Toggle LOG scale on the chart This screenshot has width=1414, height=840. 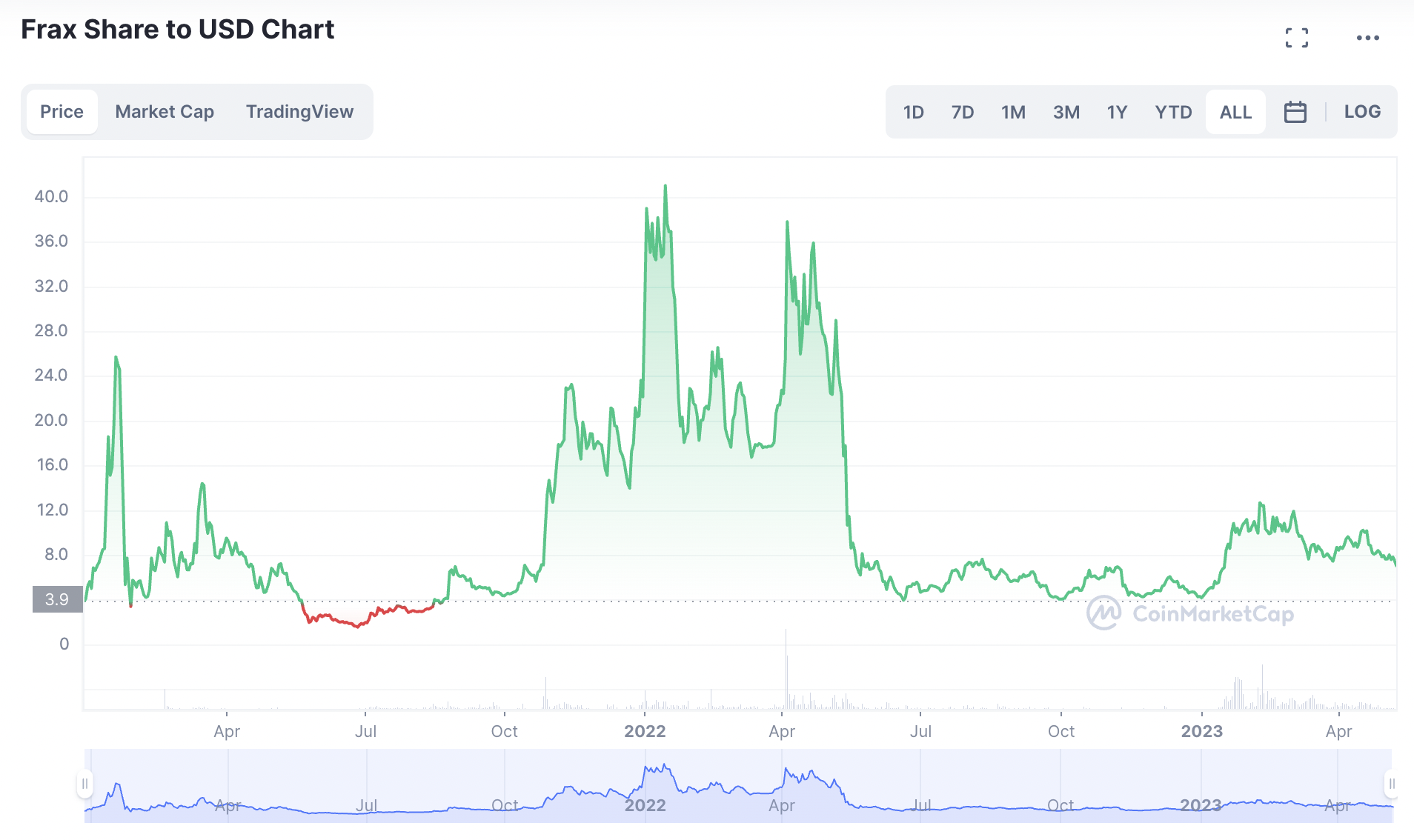tap(1362, 112)
